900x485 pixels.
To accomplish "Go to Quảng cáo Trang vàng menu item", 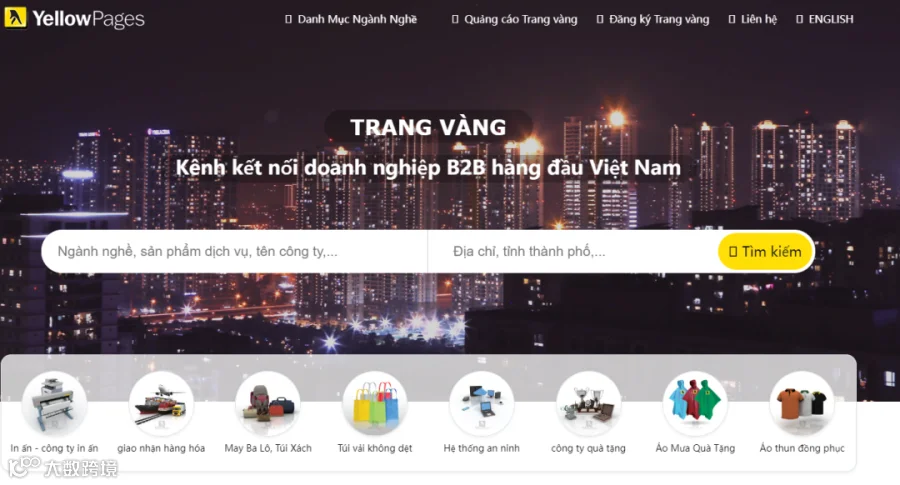I will (515, 20).
